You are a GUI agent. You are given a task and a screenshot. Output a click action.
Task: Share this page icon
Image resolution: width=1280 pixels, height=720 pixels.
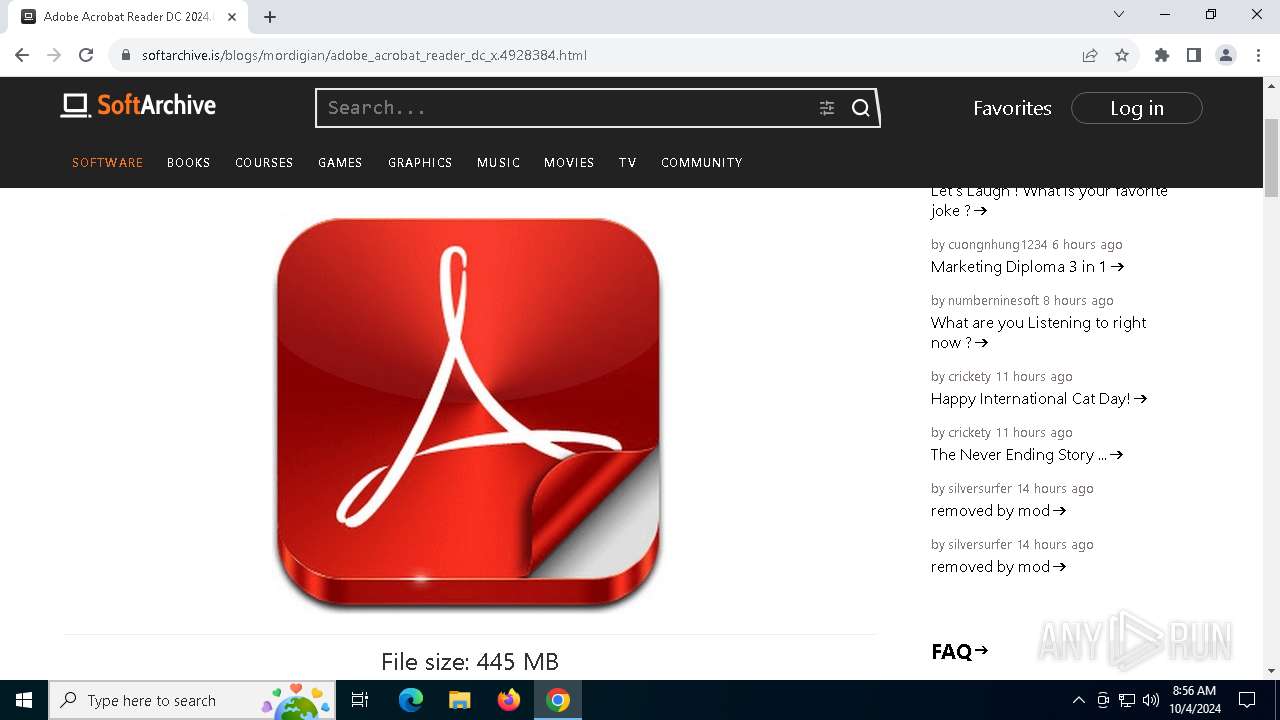point(1090,55)
